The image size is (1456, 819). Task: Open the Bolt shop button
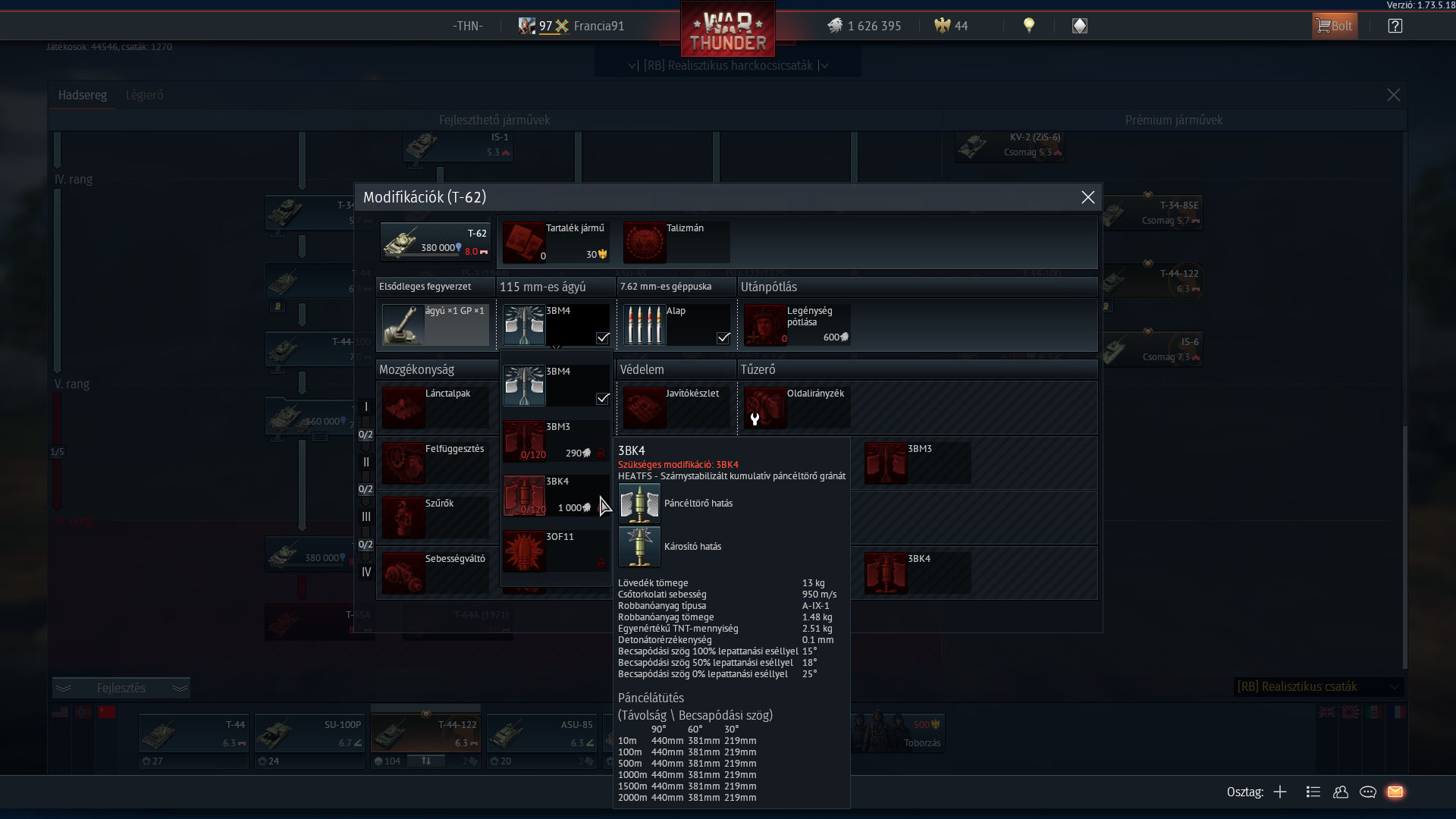(1335, 26)
